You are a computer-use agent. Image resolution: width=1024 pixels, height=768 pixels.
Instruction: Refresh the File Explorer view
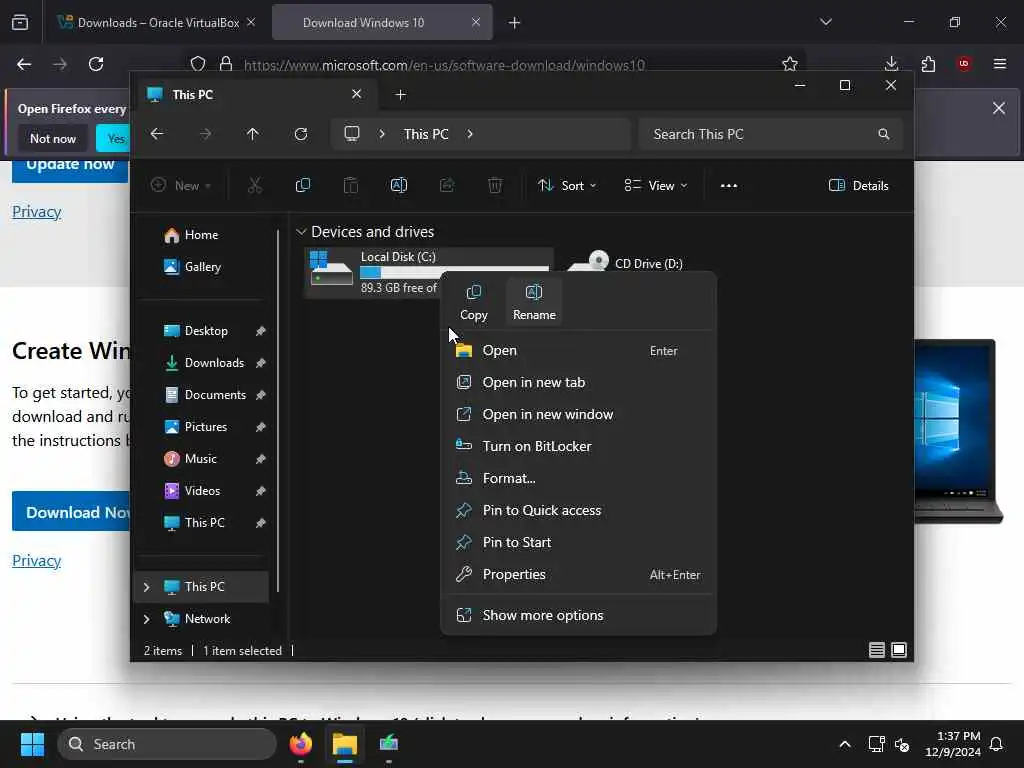pos(301,134)
